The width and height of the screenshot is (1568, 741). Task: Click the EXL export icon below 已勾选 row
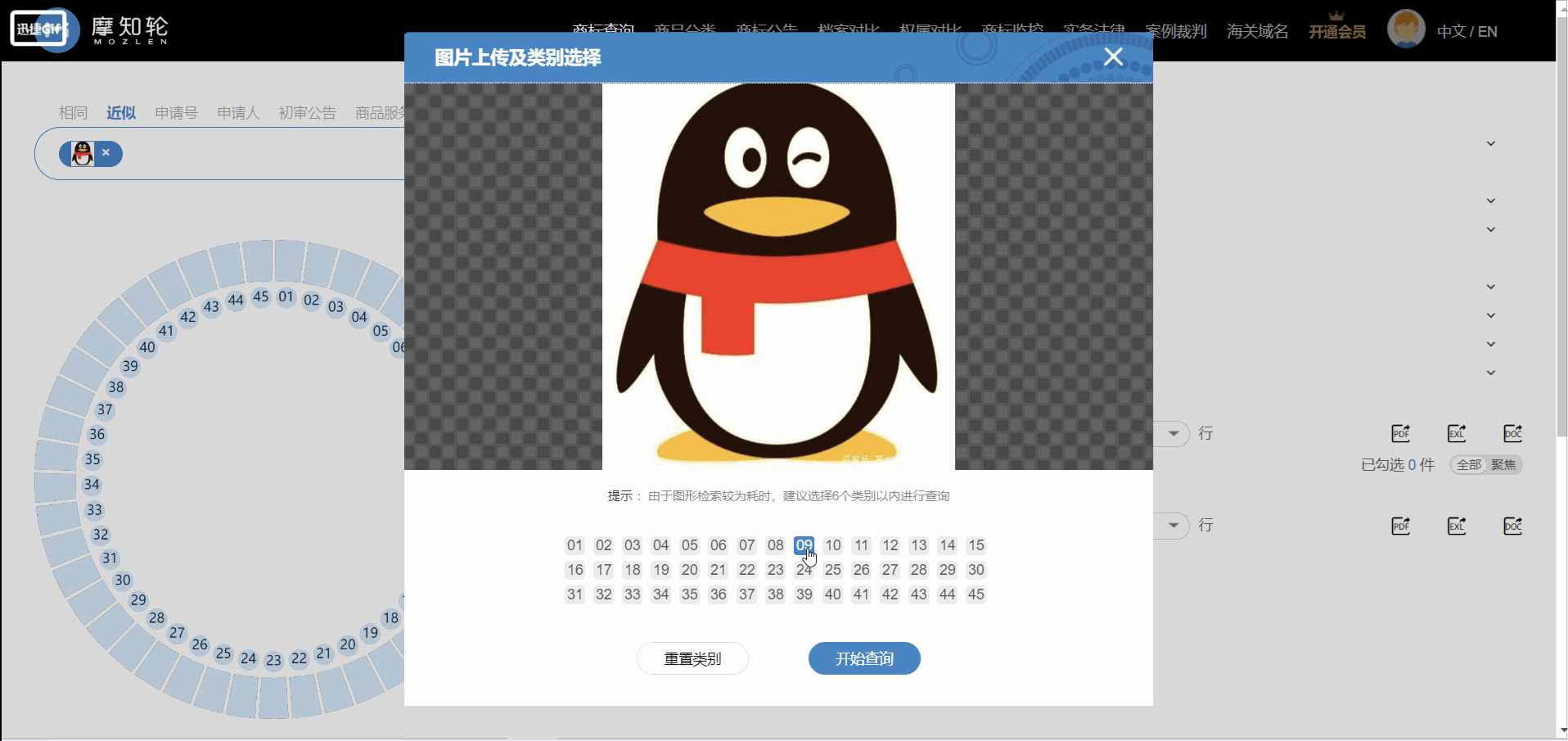pos(1457,526)
